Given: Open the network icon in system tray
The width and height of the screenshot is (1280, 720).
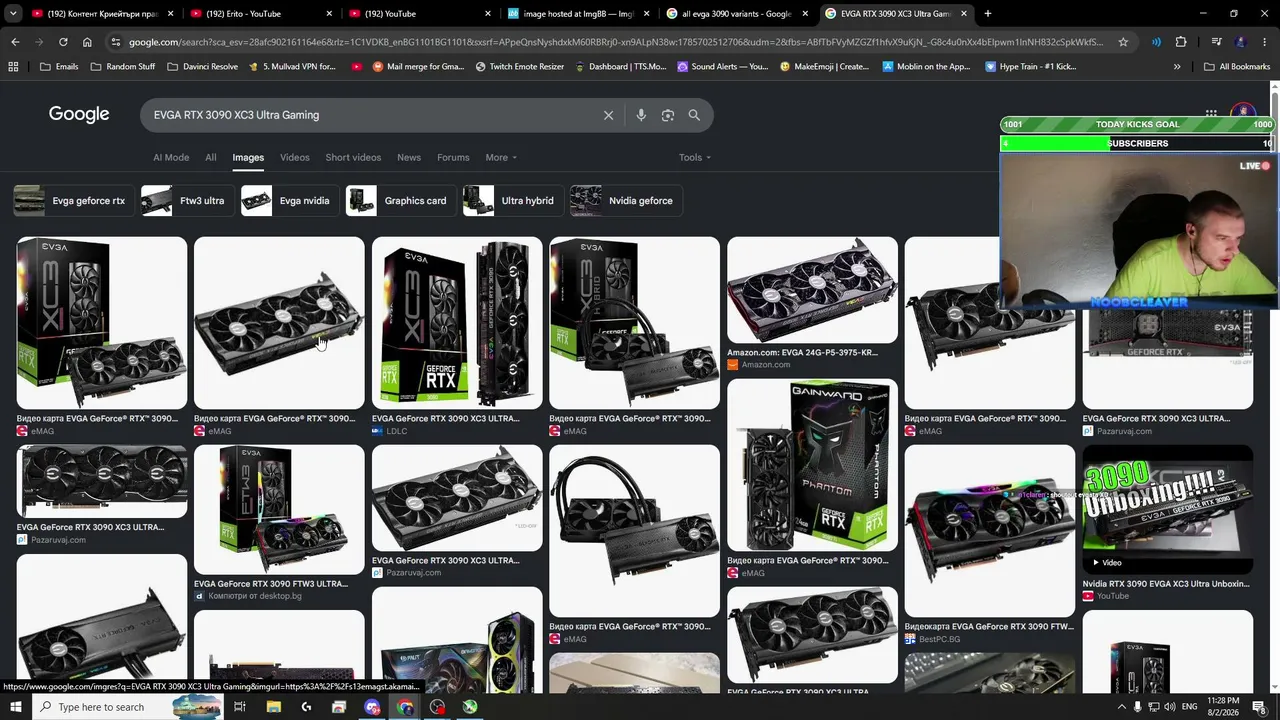Looking at the screenshot, I should click(x=1152, y=707).
